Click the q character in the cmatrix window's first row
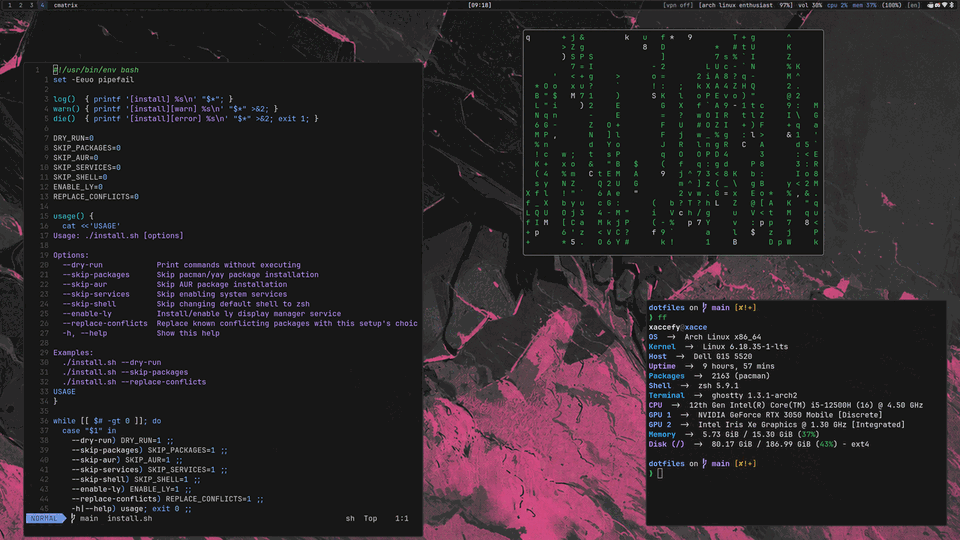960x540 pixels. click(528, 37)
